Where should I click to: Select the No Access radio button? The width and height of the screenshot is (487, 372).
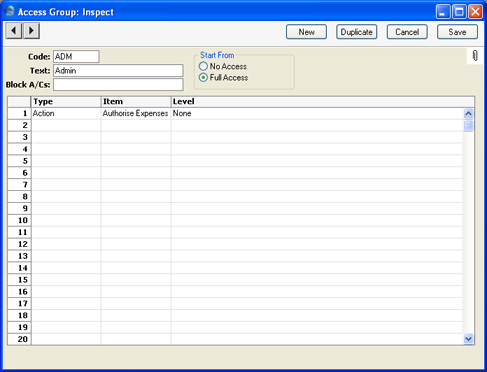(x=203, y=66)
